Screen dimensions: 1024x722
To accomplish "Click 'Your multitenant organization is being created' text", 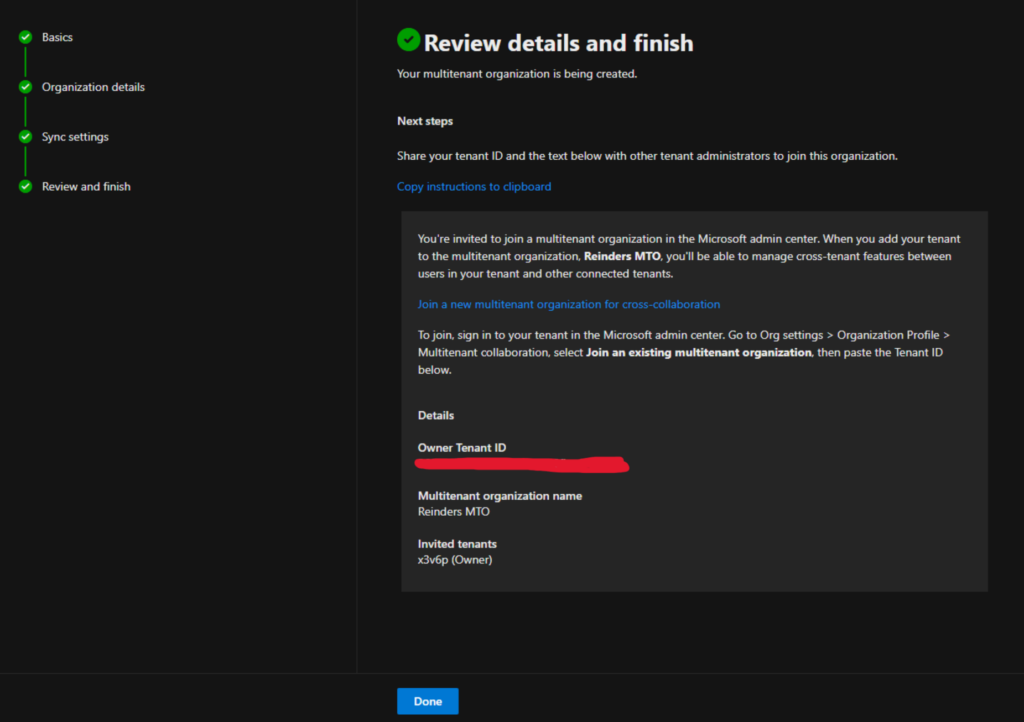I will tap(517, 74).
